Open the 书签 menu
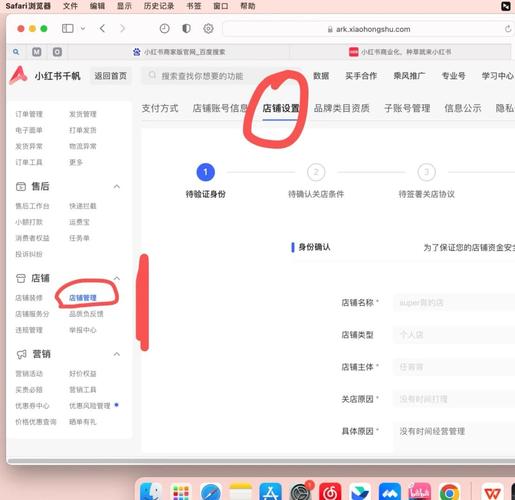 [194, 6]
